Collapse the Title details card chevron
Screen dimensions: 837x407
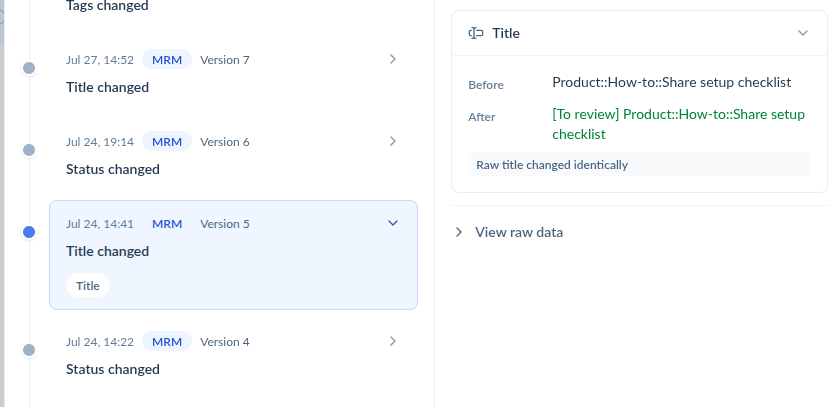coord(802,33)
